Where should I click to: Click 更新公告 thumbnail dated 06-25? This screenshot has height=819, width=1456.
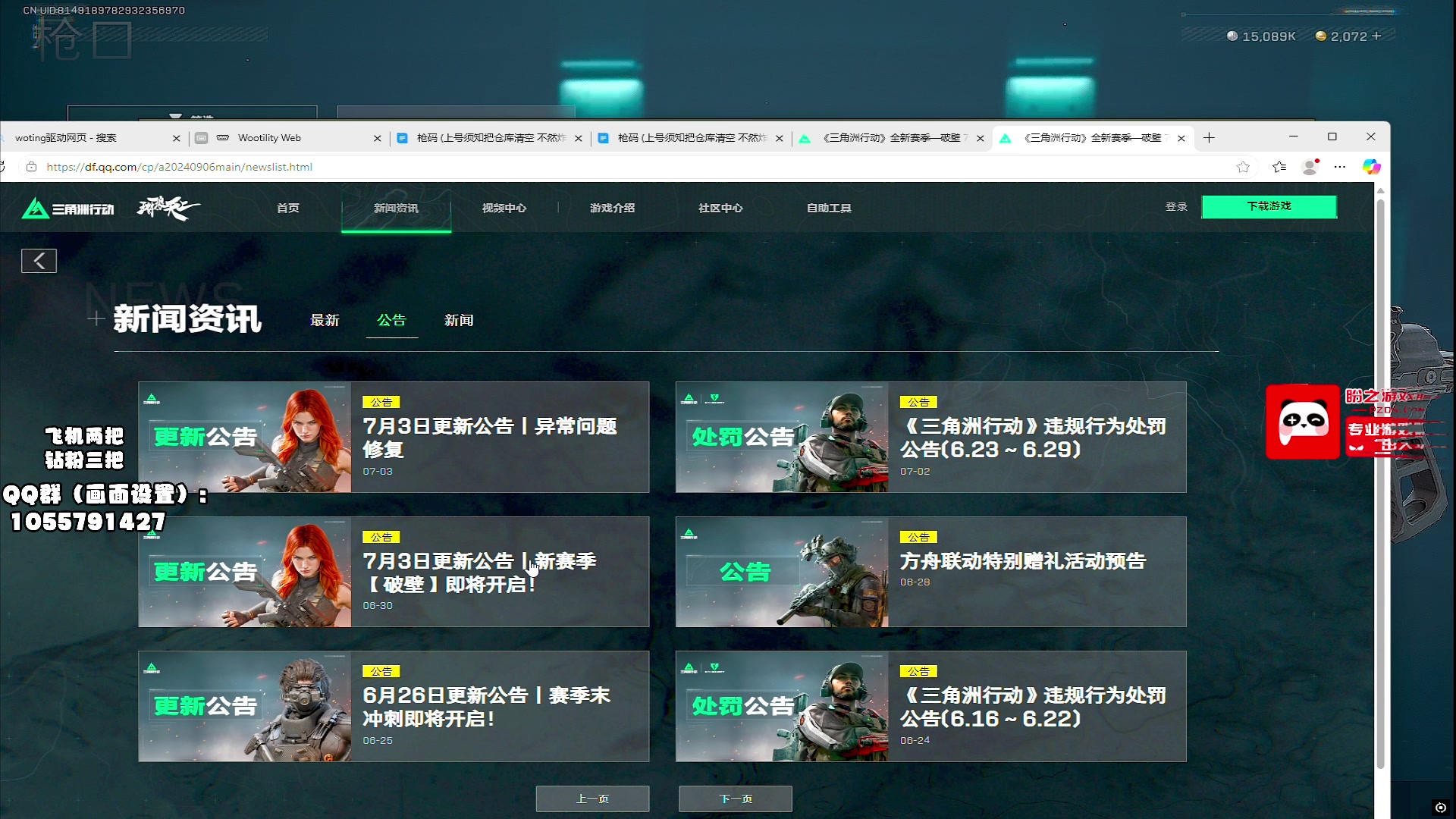click(x=245, y=706)
